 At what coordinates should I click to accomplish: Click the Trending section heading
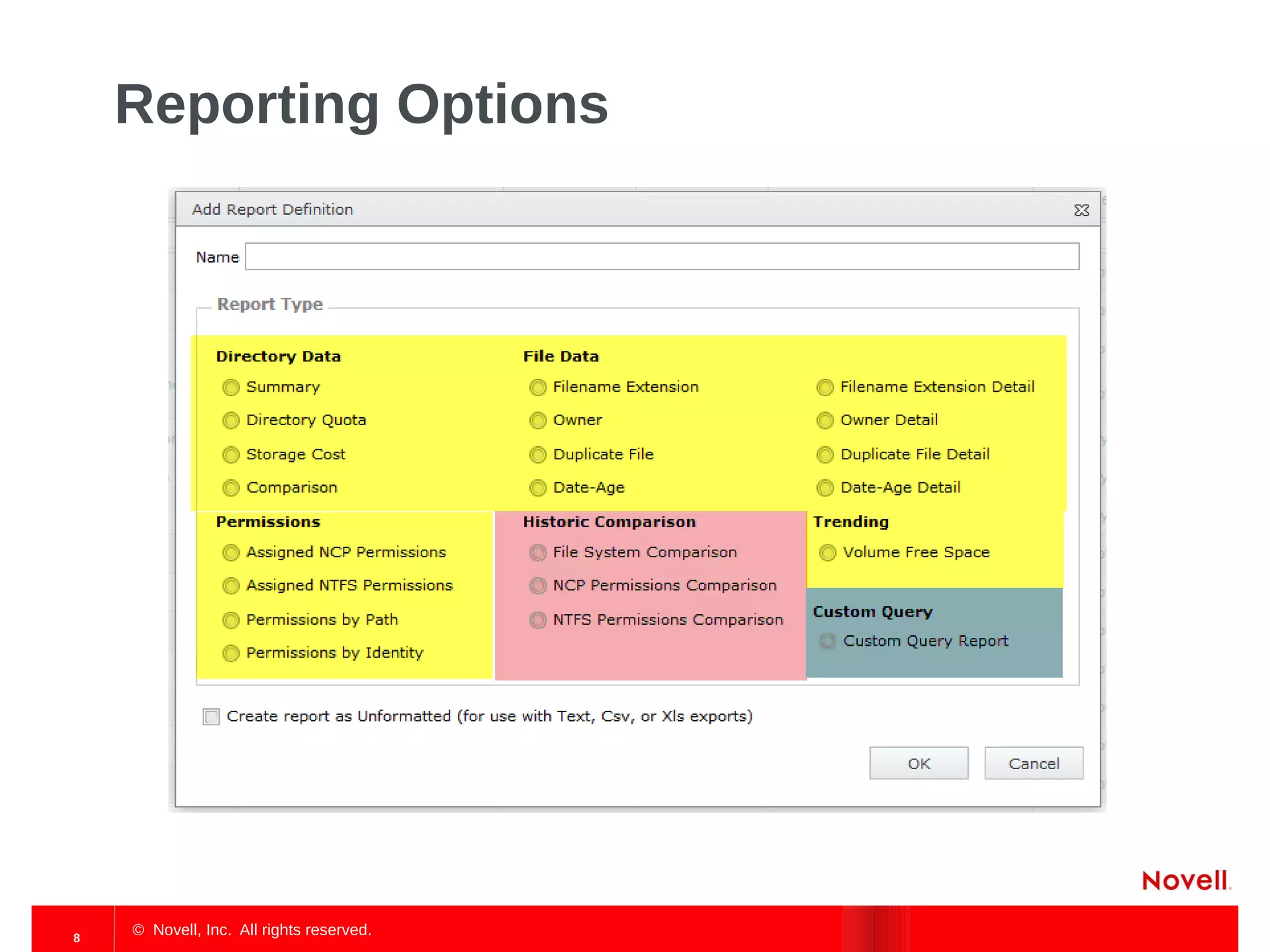(851, 522)
